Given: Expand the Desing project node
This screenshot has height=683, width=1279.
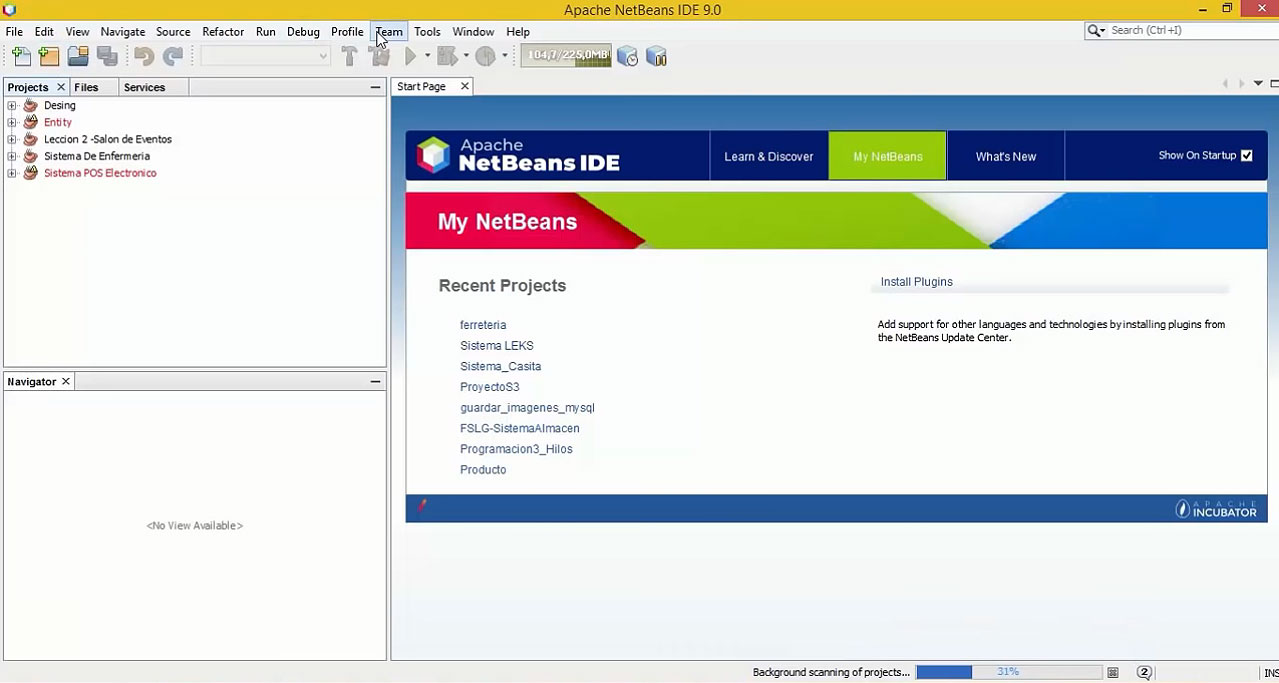Looking at the screenshot, I should pos(12,106).
